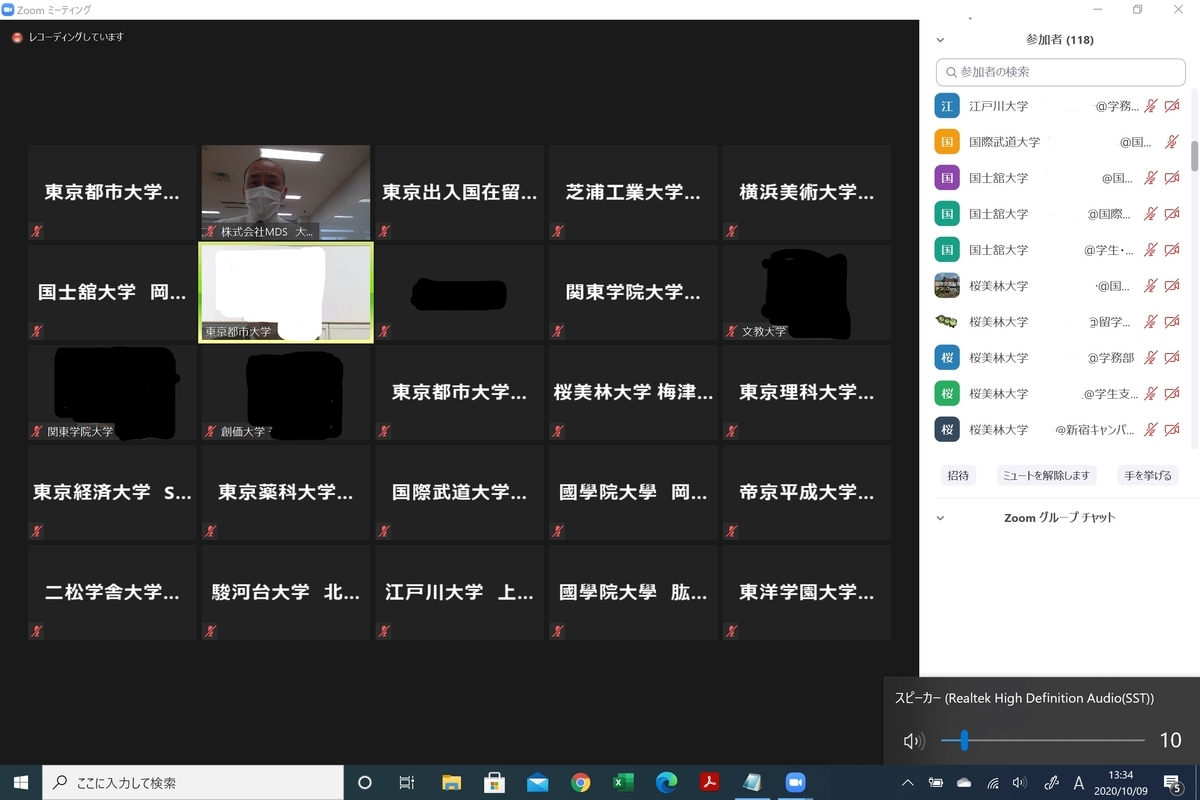1200x800 pixels.
Task: Click the photo avatar of 桜美林大学 @国 participant
Action: (947, 285)
